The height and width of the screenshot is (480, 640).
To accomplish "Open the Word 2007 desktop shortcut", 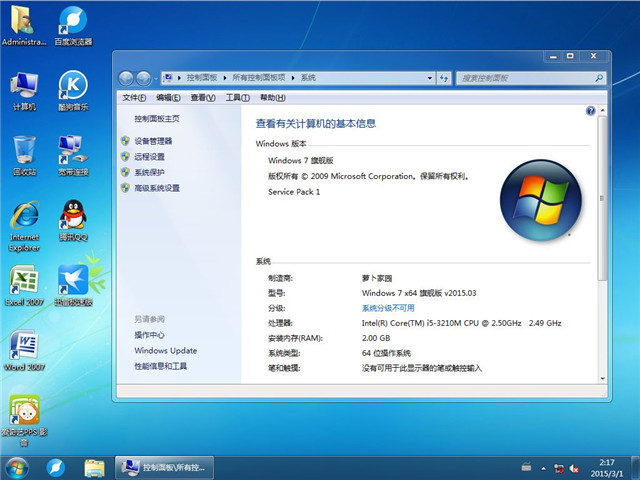I will tap(24, 350).
